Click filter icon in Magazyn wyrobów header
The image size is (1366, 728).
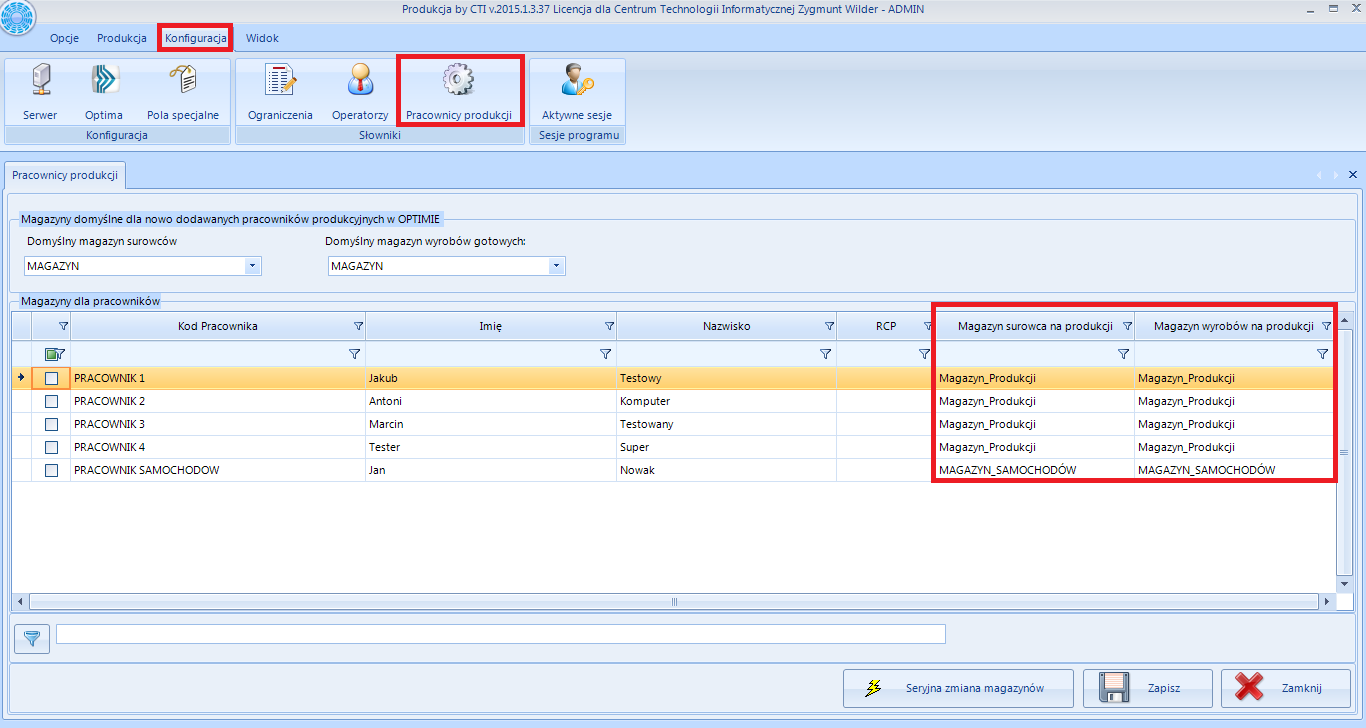(x=1327, y=326)
